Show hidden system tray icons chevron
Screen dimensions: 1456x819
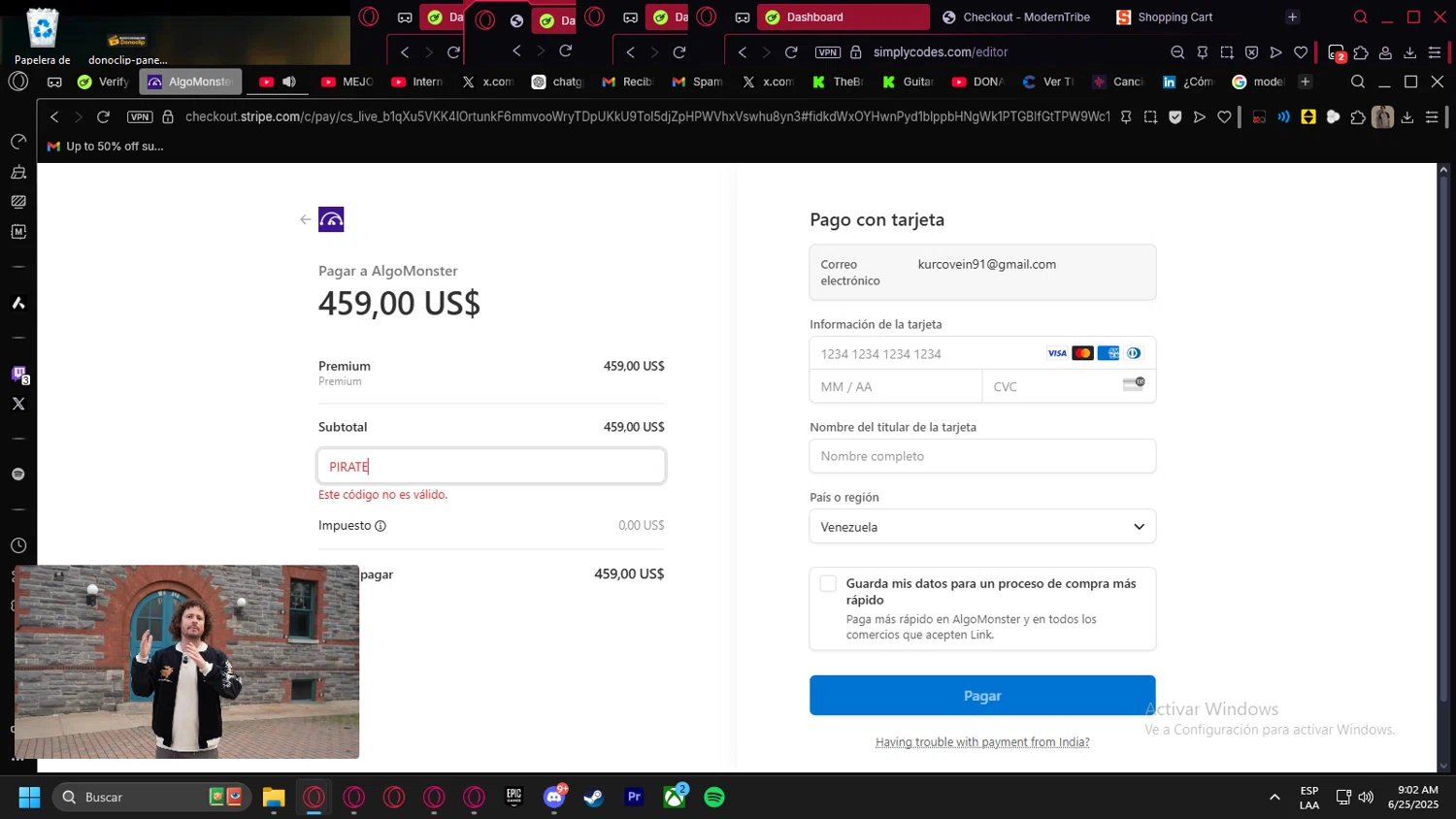point(1274,797)
